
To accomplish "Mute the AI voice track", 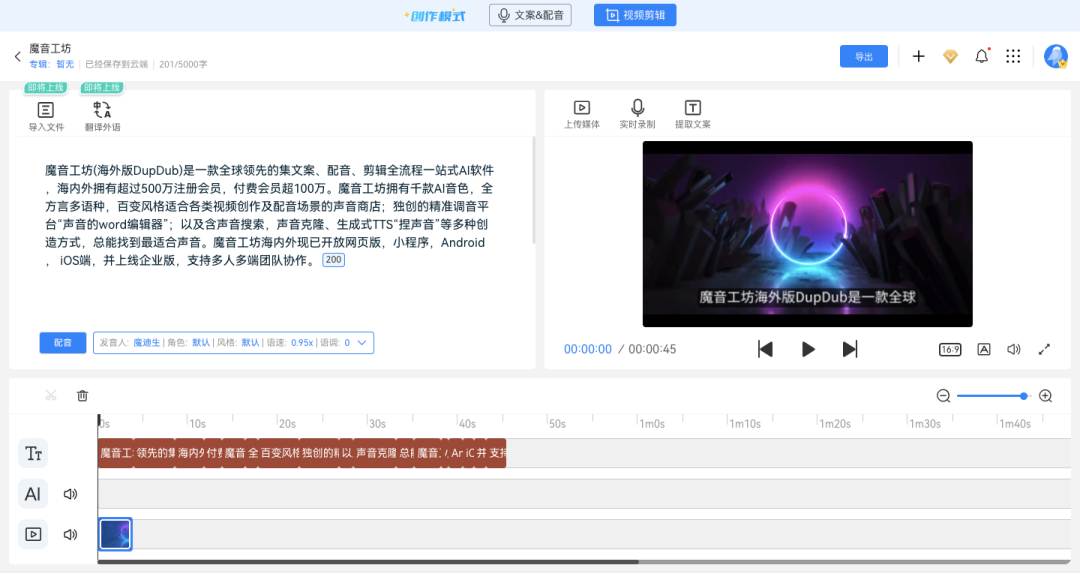I will [70, 494].
